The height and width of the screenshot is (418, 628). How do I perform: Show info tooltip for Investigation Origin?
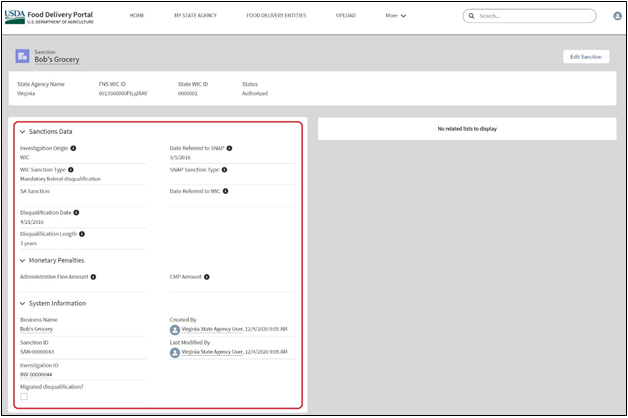coord(73,148)
